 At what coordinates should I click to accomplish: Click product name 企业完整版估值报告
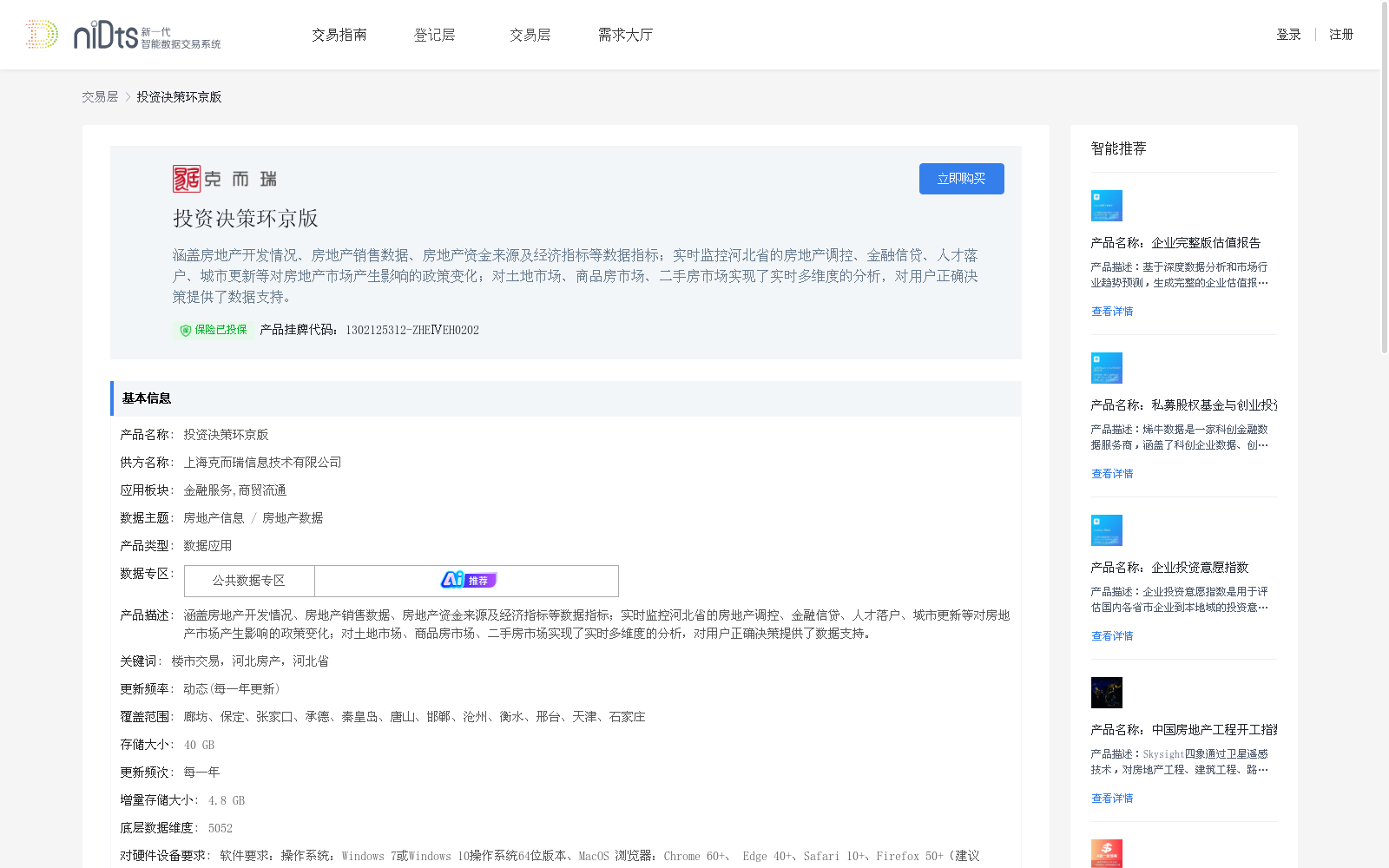coord(1206,243)
